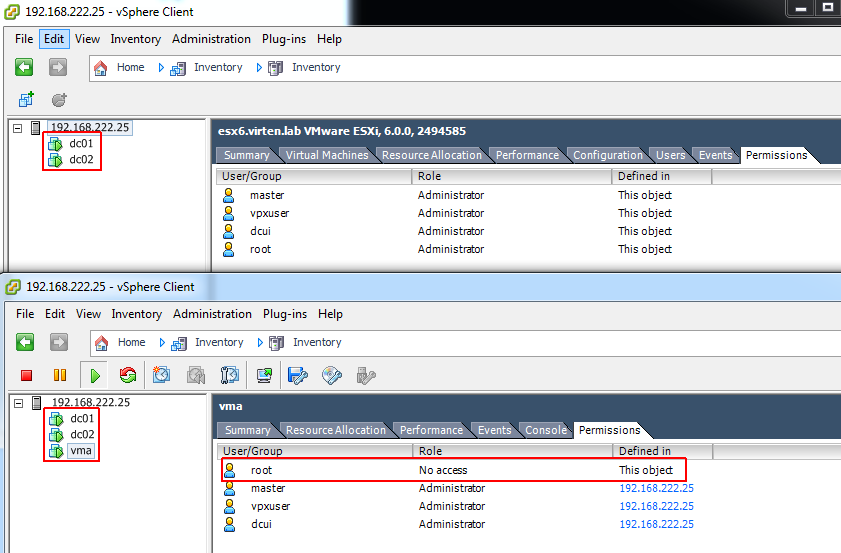Click the Home breadcrumb text in the esx6.virten.lab window
The height and width of the screenshot is (553, 841).
[x=131, y=68]
